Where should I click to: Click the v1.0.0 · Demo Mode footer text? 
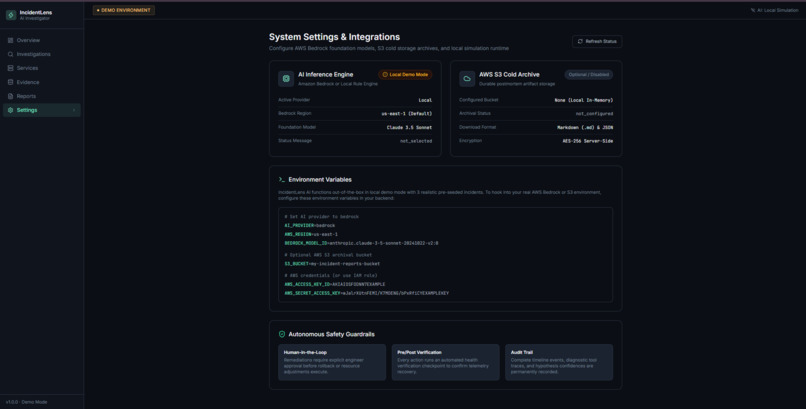pyautogui.click(x=27, y=402)
